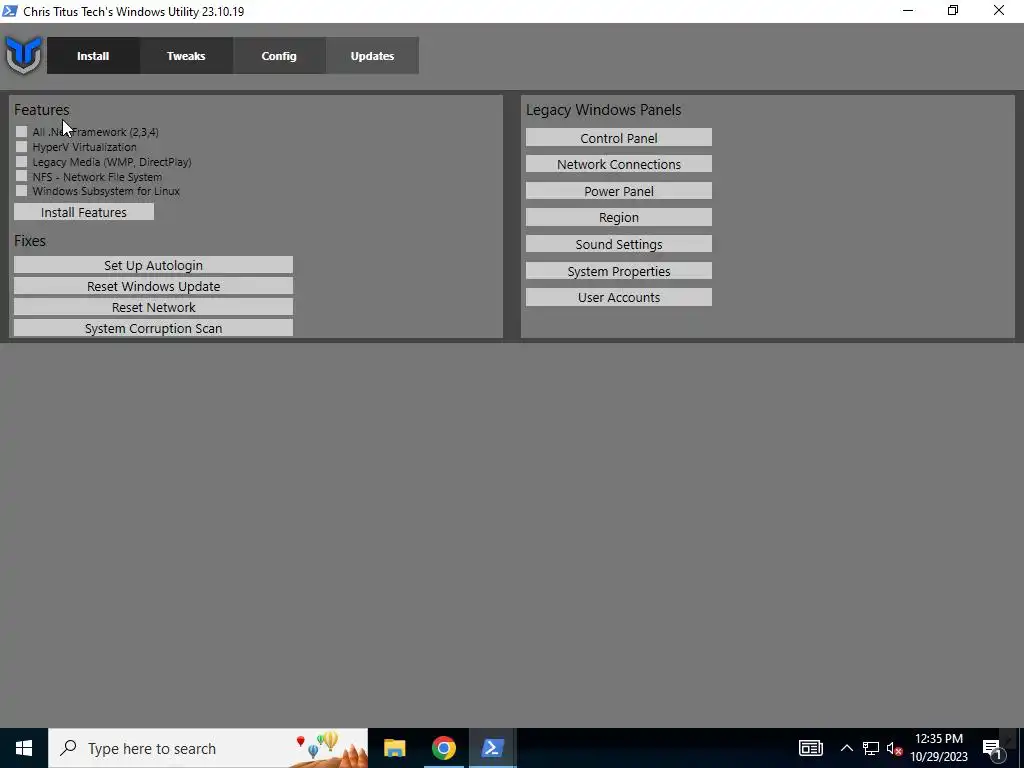Open the Windows Start menu
Image resolution: width=1024 pixels, height=768 pixels.
24,748
